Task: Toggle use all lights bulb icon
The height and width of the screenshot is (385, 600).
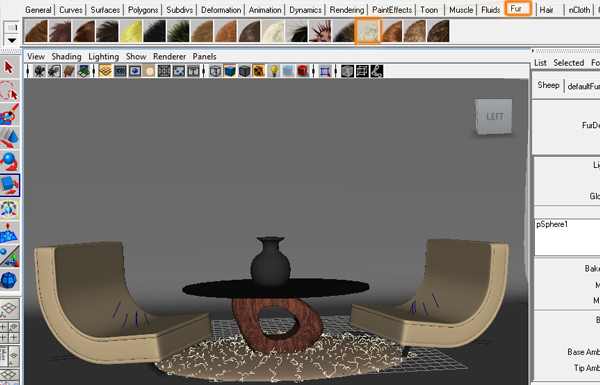Action: coord(274,71)
